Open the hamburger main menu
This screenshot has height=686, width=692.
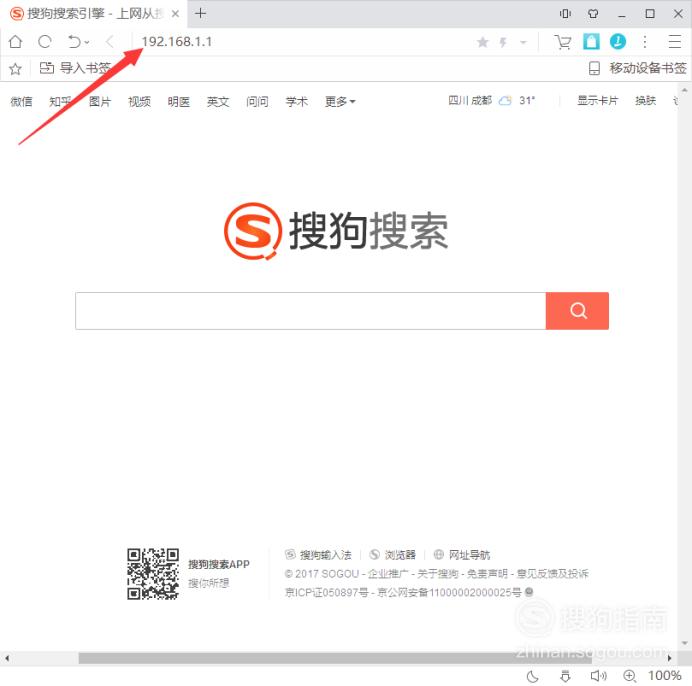pyautogui.click(x=674, y=42)
